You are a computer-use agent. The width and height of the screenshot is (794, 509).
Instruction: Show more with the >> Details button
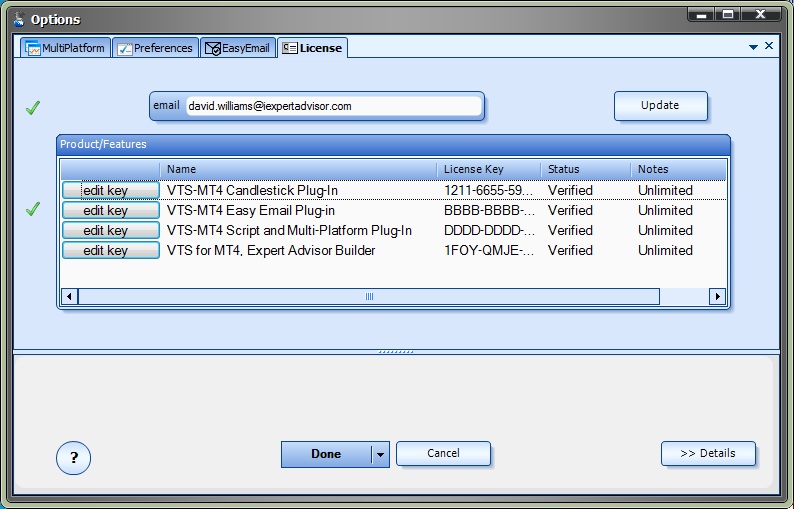pyautogui.click(x=708, y=453)
